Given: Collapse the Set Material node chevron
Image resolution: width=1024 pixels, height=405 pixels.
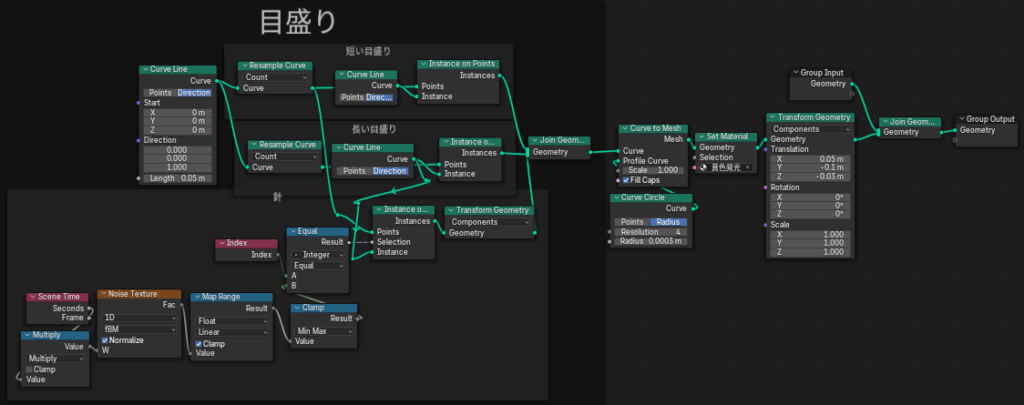Looking at the screenshot, I should pyautogui.click(x=701, y=137).
